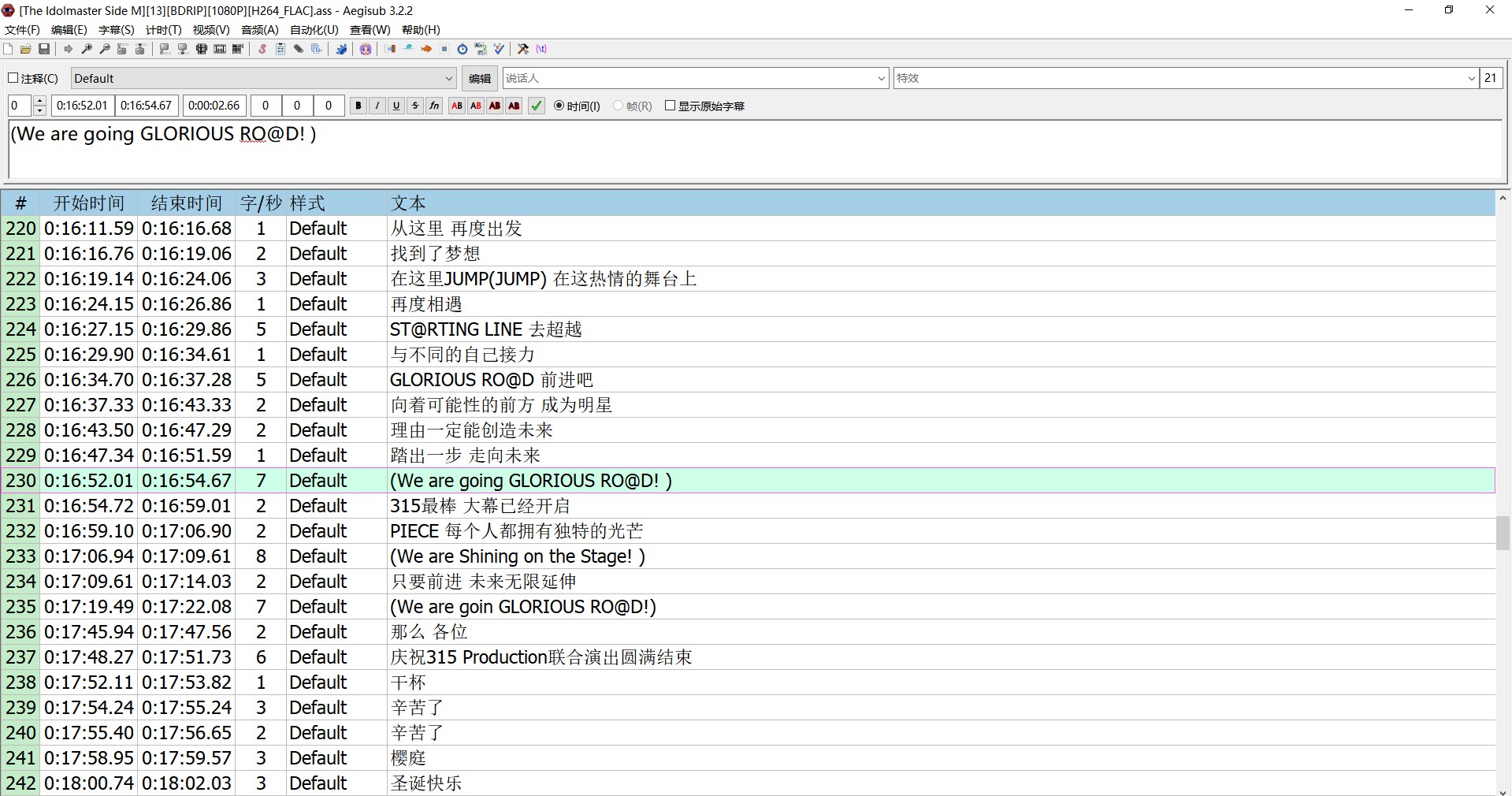Open the 音频(A) menu
The image size is (1512, 796).
click(x=260, y=30)
